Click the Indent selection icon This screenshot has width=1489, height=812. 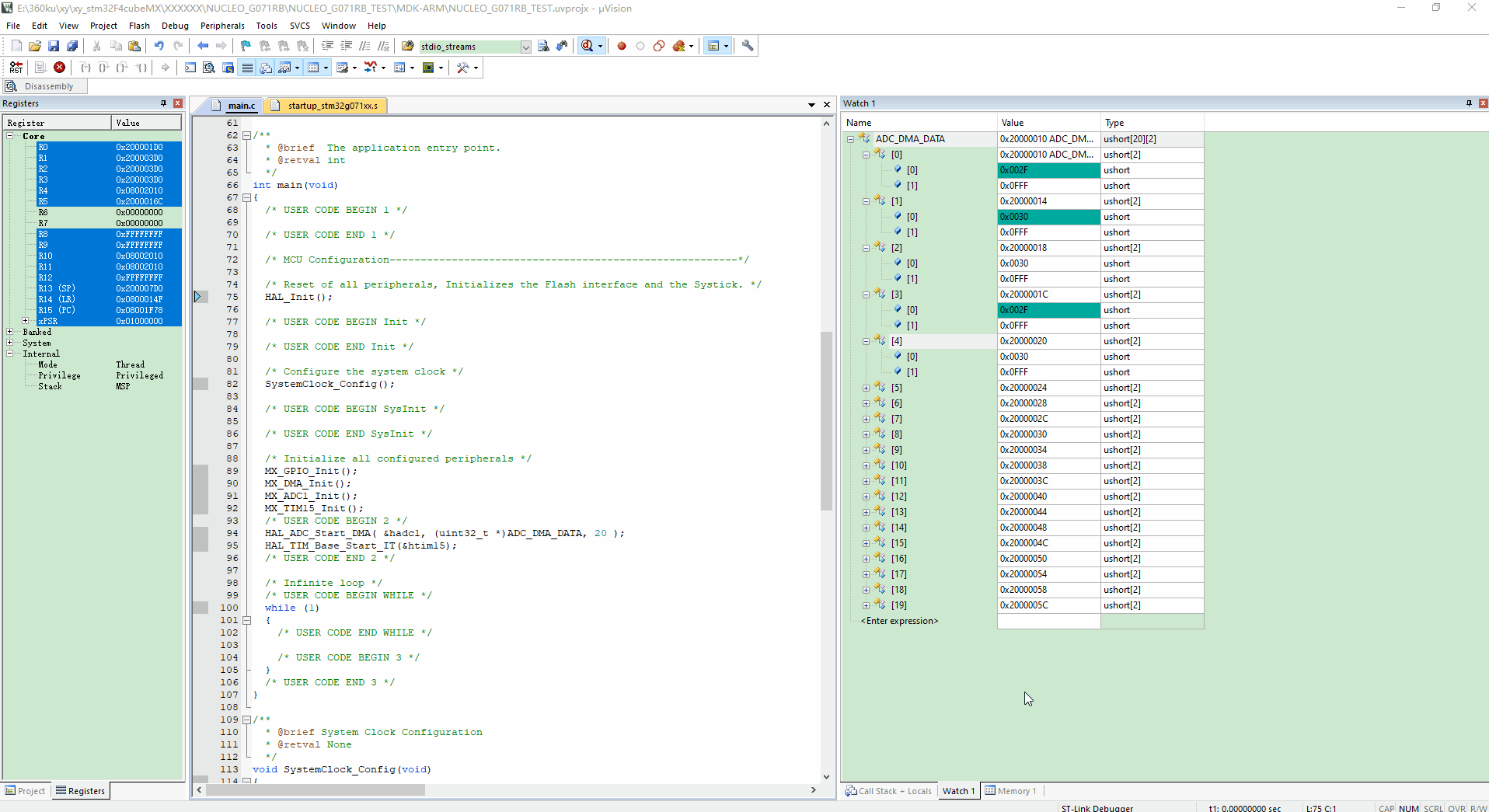(327, 46)
